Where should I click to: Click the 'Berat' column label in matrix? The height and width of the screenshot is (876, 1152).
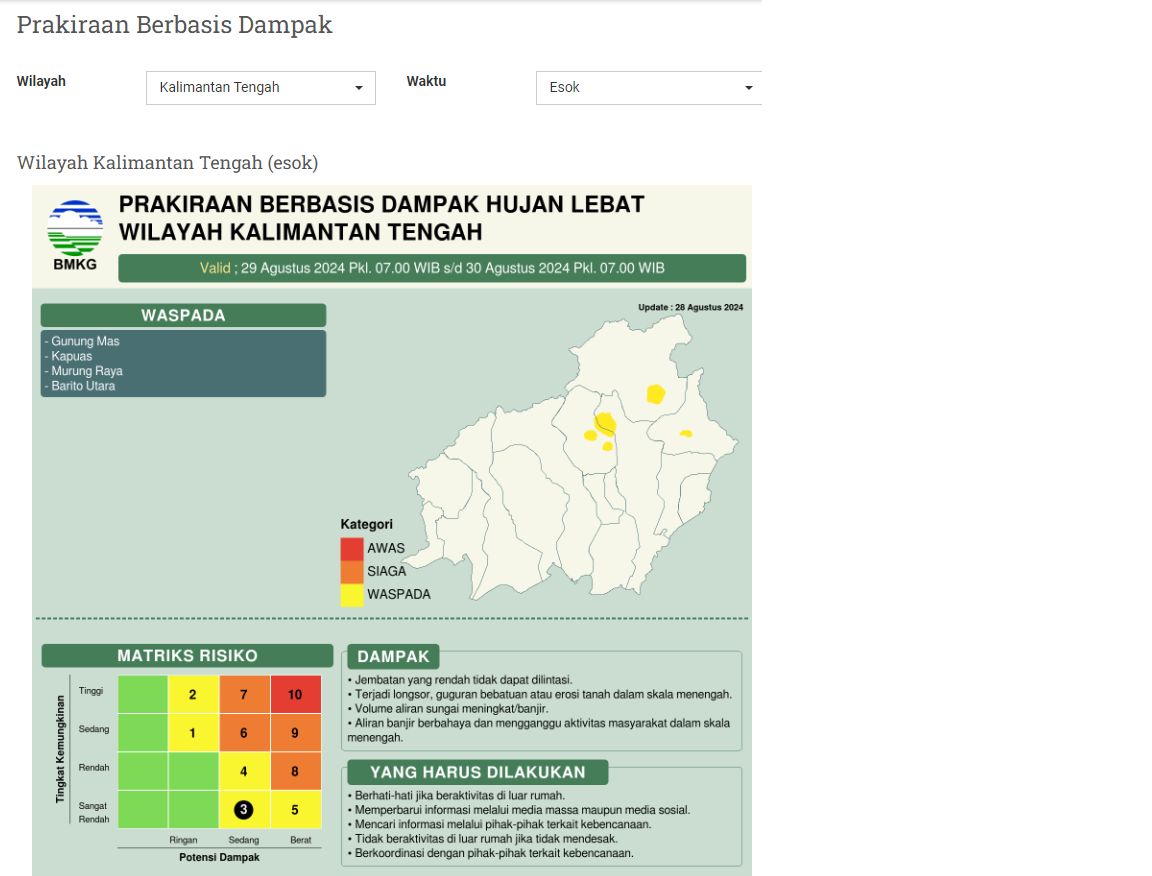[300, 840]
